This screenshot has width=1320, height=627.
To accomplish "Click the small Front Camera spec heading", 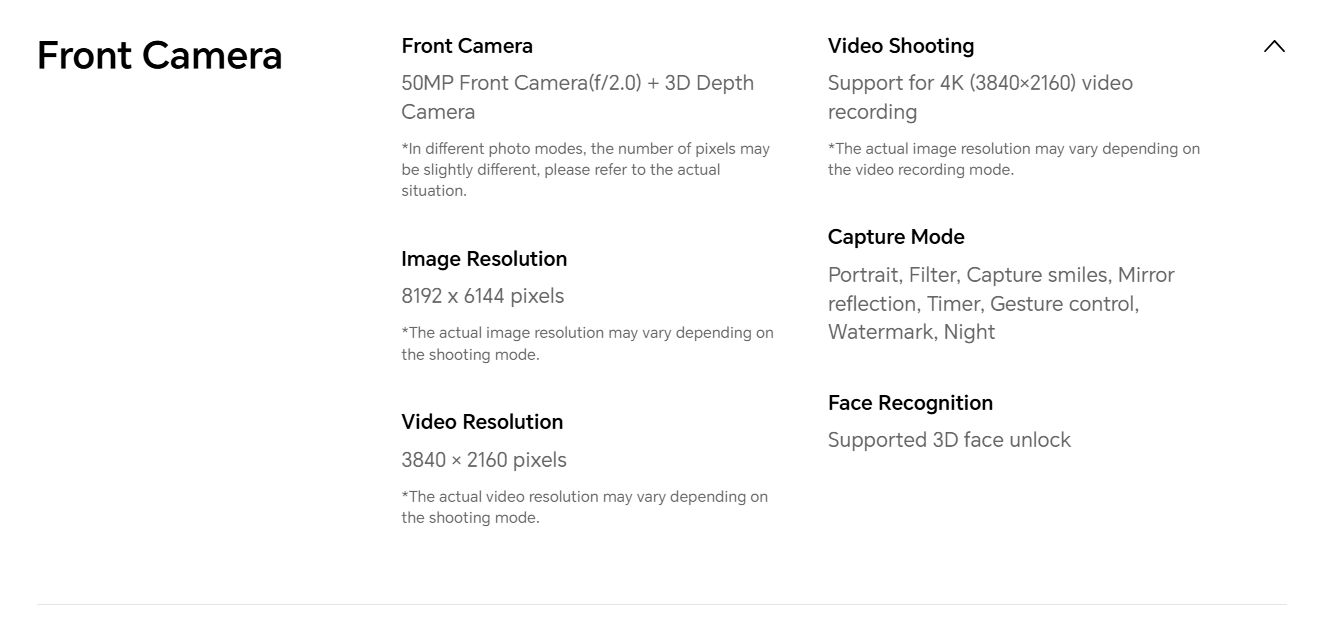I will coord(467,46).
